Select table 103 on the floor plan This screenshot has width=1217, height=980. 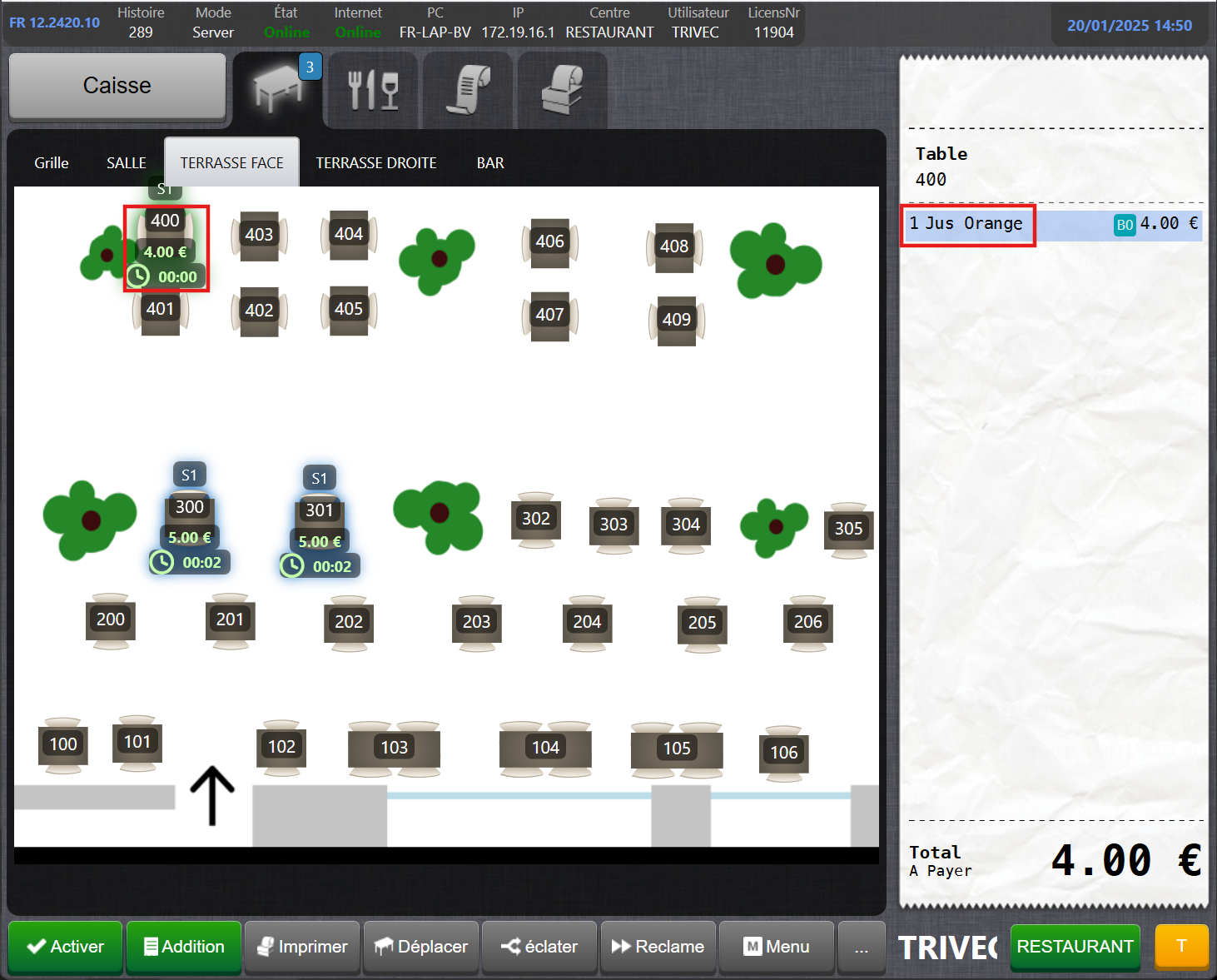[x=394, y=748]
